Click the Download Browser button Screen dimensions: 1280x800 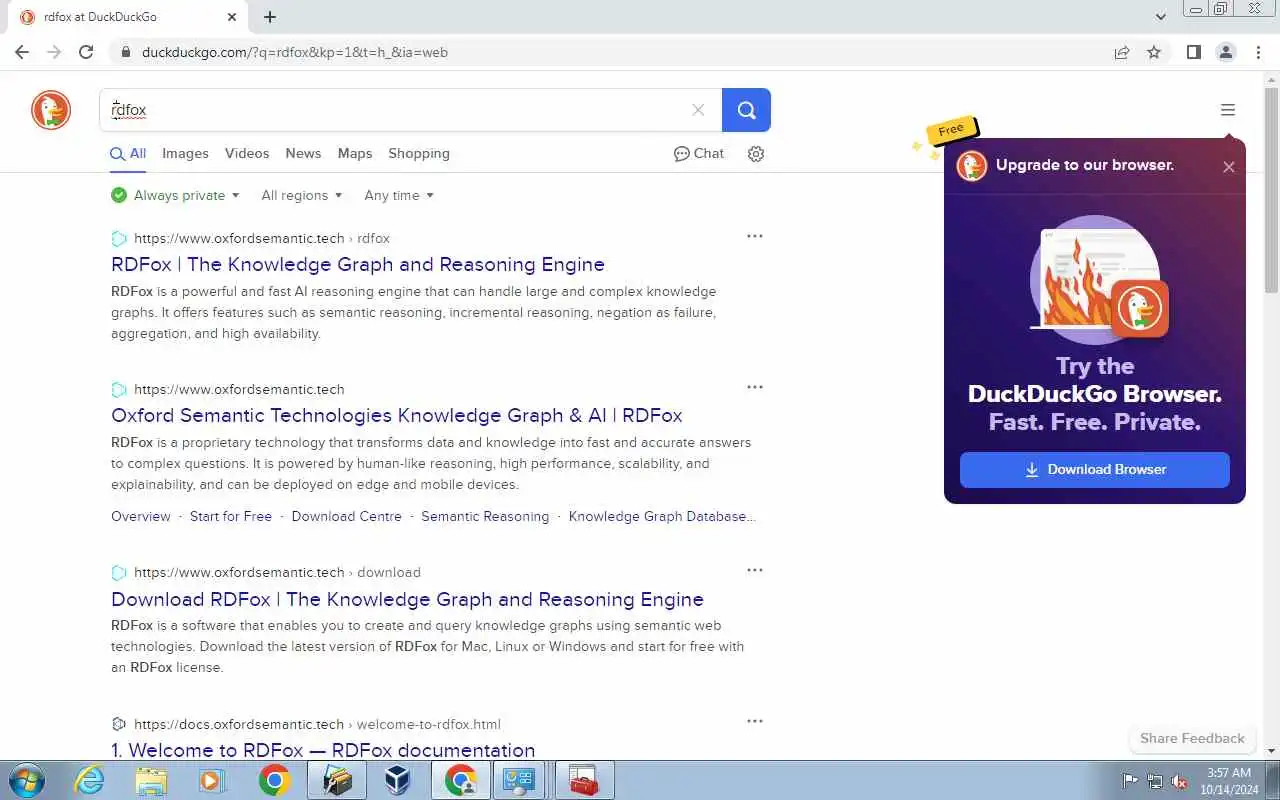(1095, 469)
